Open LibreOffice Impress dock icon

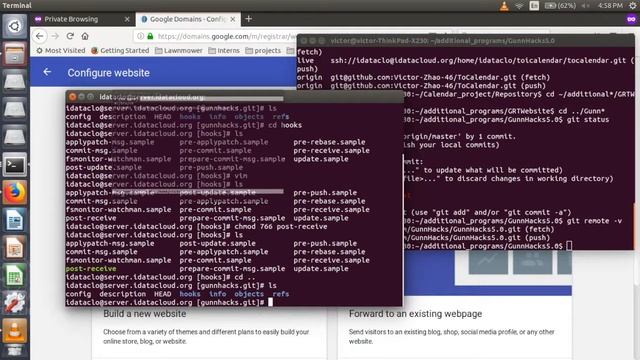coord(15,248)
